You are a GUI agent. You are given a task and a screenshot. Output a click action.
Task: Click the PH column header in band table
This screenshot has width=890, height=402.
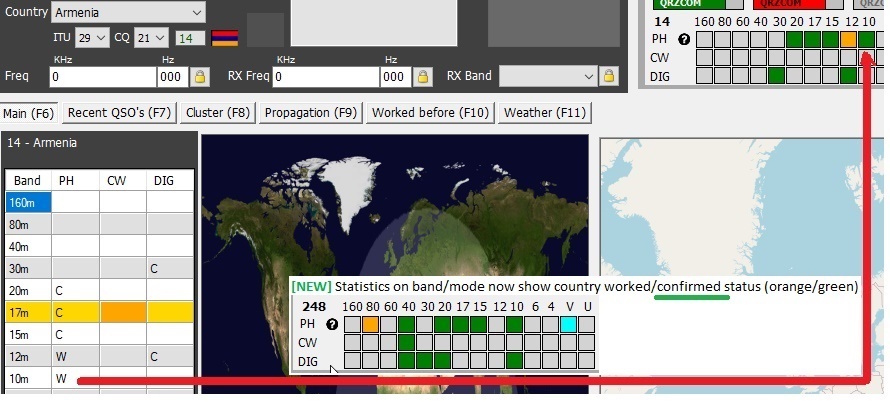tap(75, 181)
